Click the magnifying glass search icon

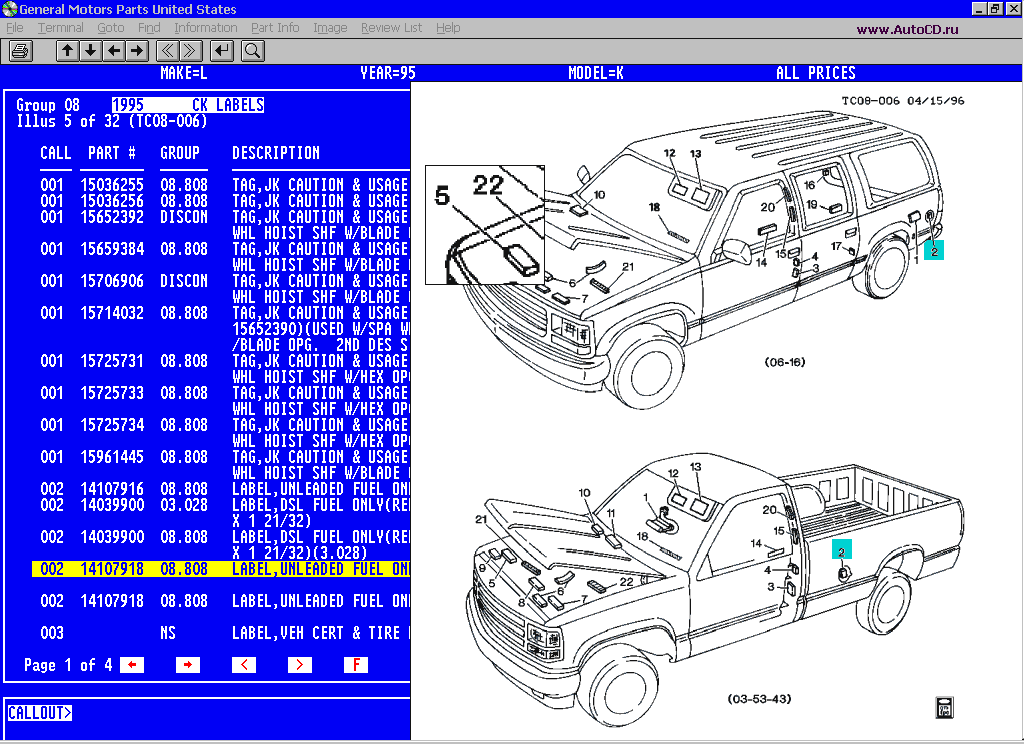[253, 50]
